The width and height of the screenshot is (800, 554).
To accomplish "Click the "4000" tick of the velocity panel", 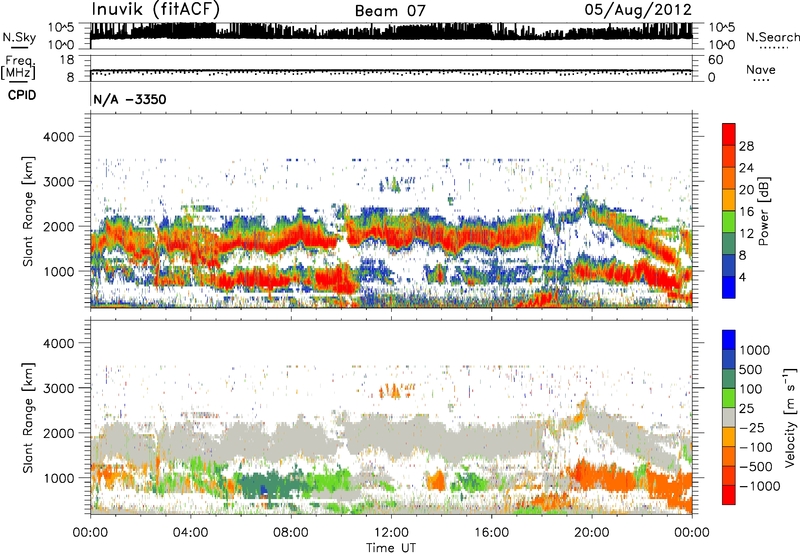I will pyautogui.click(x=59, y=343).
